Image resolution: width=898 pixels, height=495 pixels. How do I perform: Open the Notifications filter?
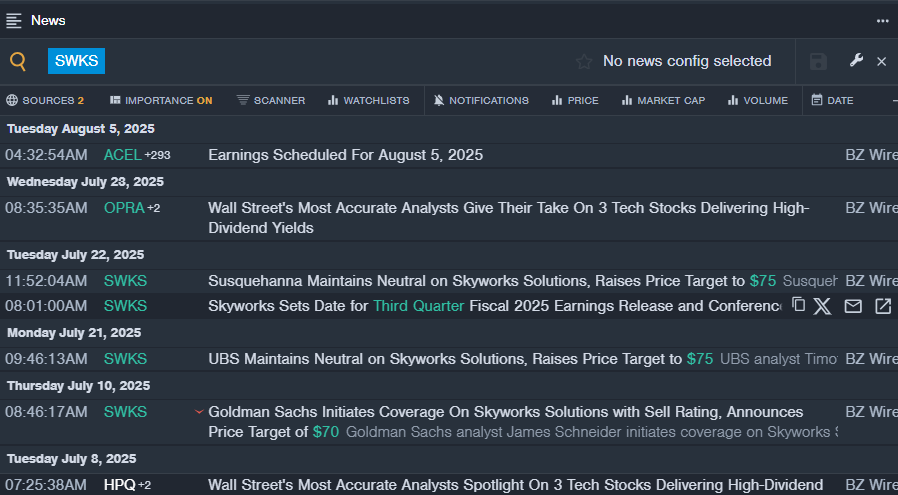481,100
